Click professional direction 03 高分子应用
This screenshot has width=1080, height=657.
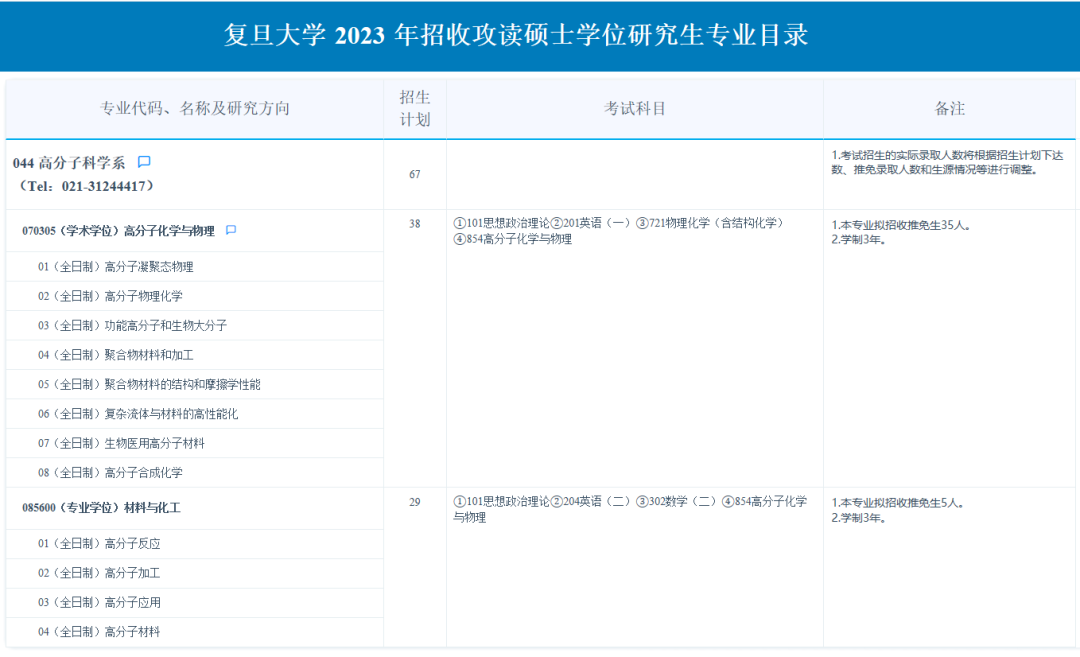pyautogui.click(x=99, y=602)
